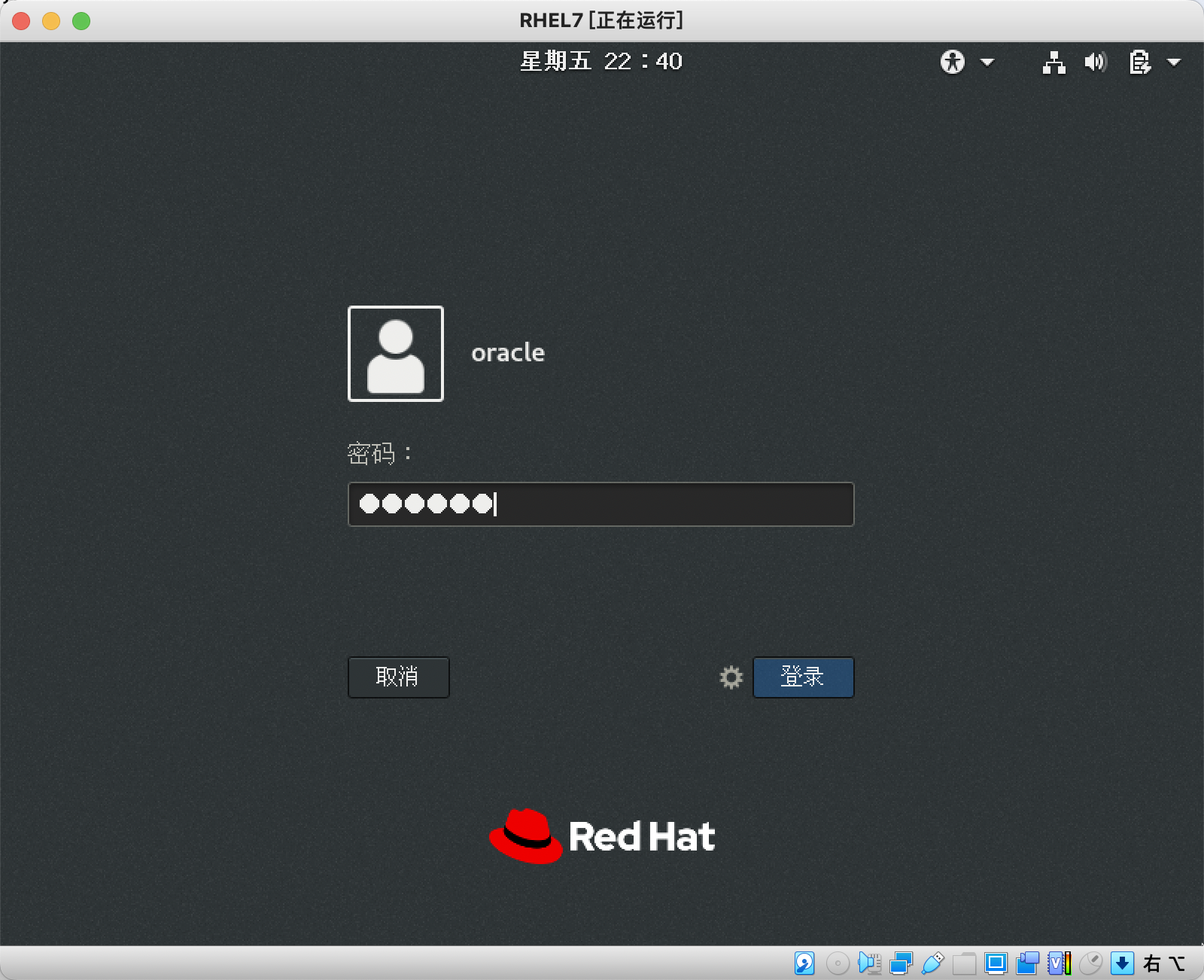This screenshot has height=980, width=1204.
Task: Close the RHEL7 virtual machine window
Action: (21, 21)
